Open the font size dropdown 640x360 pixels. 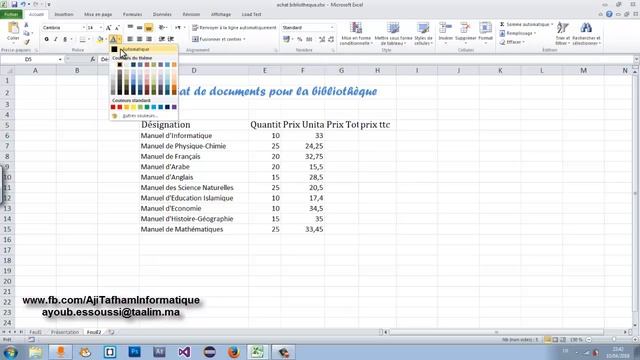point(101,28)
